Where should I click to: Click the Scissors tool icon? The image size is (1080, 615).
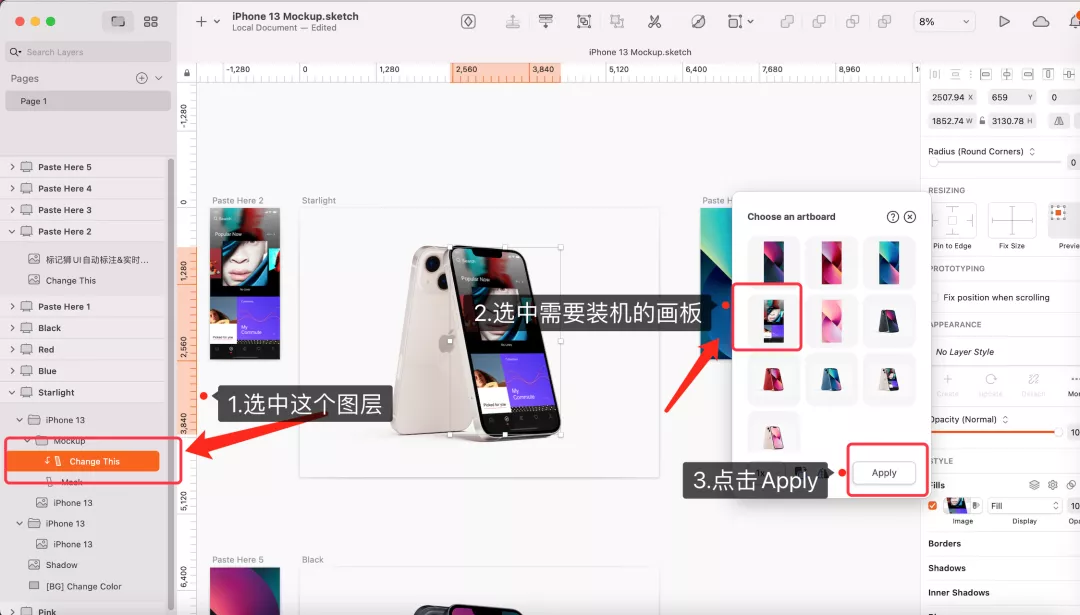point(655,21)
